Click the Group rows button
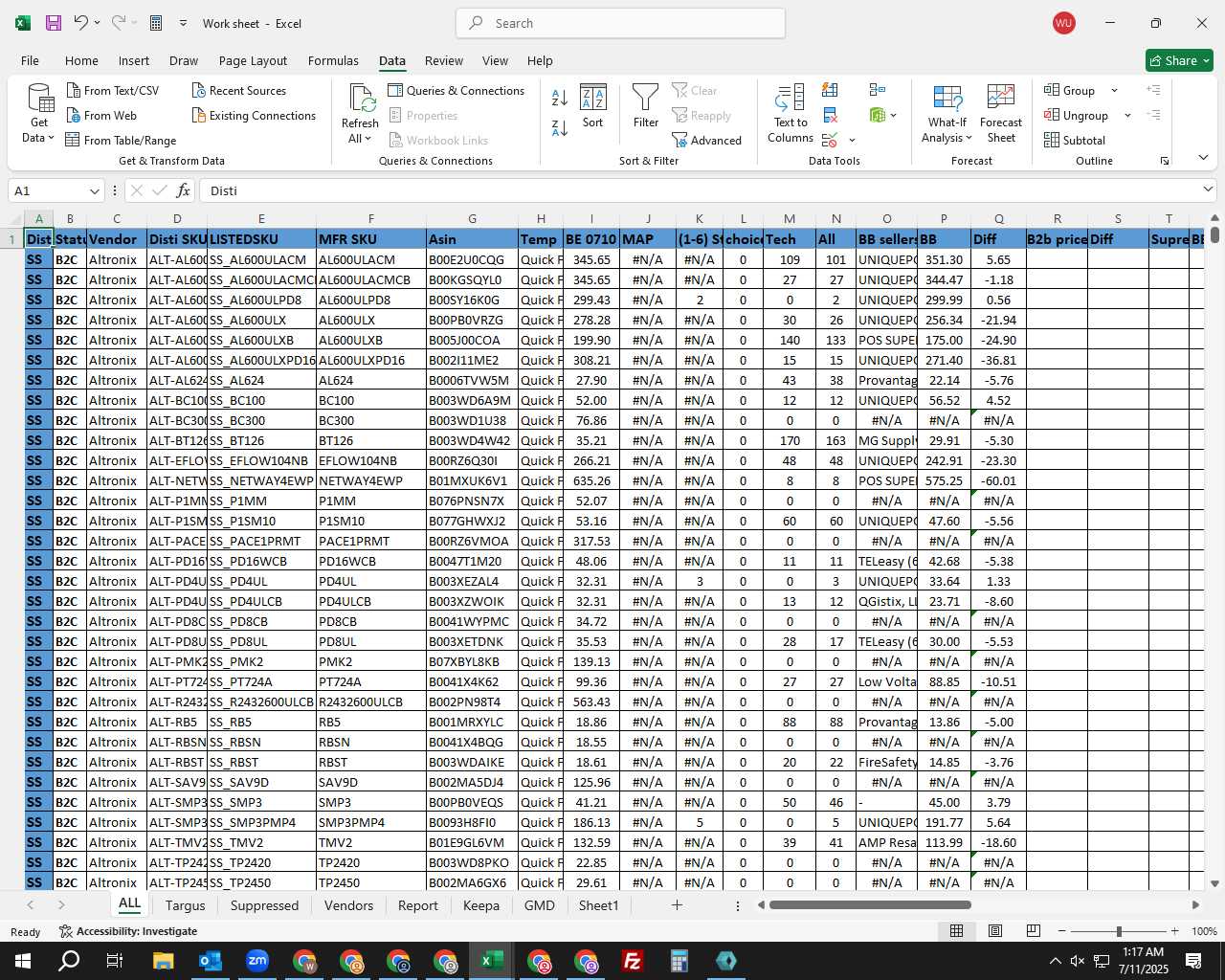 (1070, 90)
